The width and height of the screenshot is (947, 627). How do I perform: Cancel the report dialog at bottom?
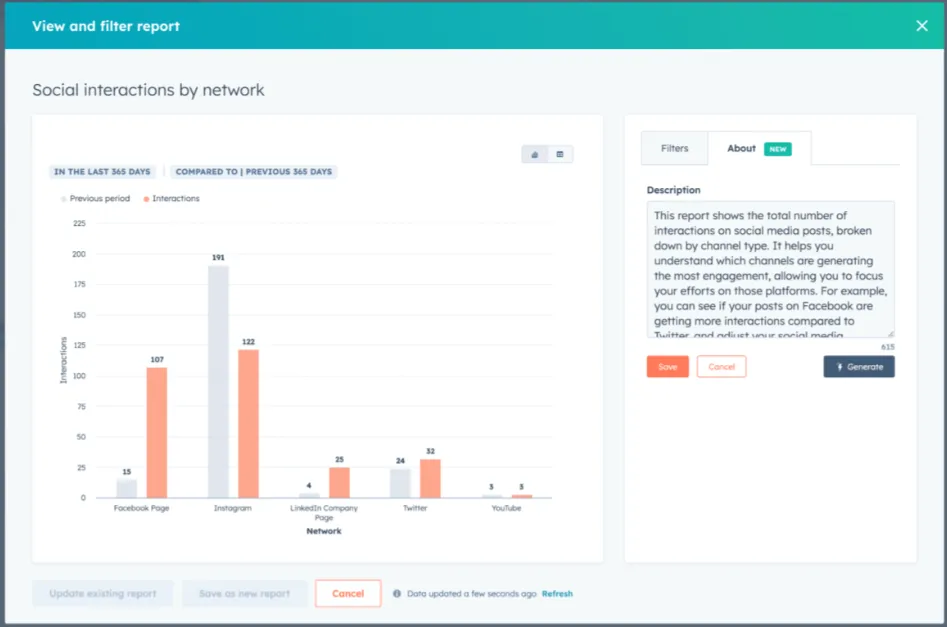click(x=348, y=594)
